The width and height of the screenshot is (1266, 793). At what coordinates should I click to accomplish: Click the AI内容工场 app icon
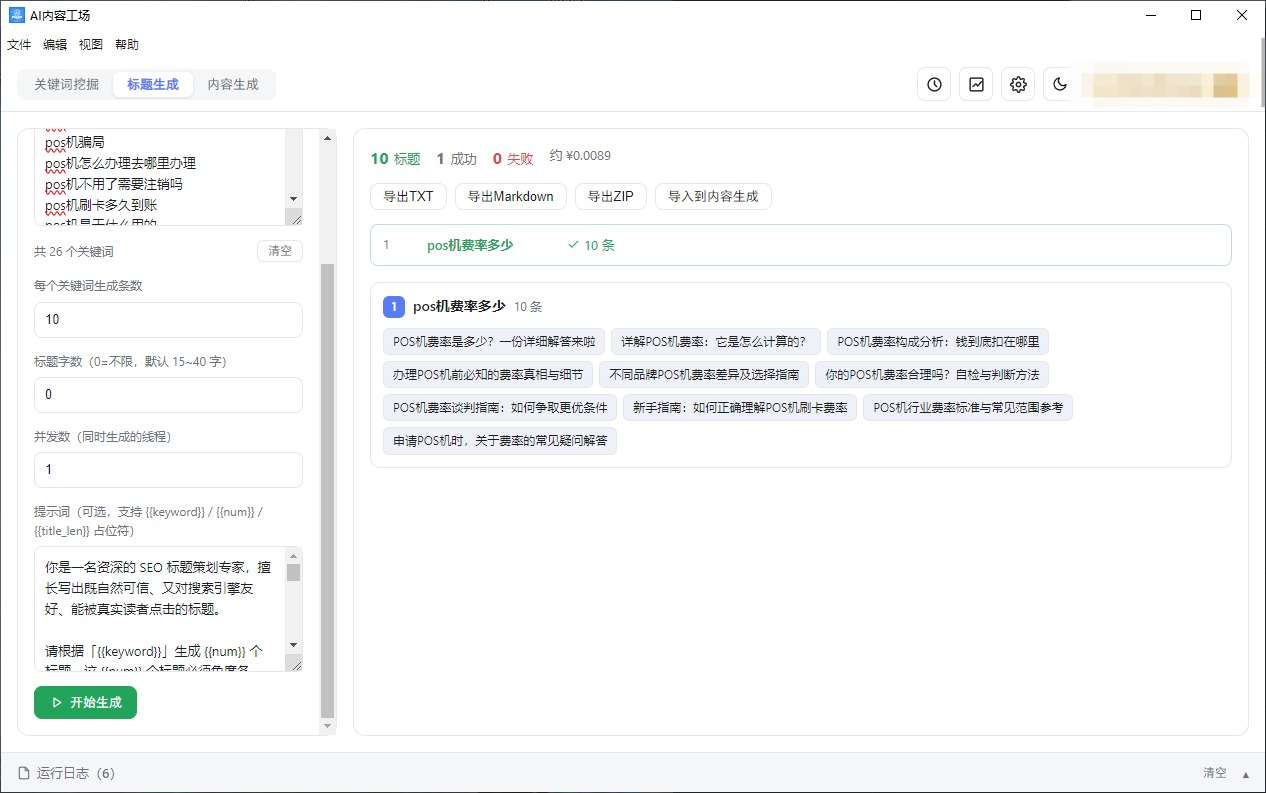pos(16,15)
